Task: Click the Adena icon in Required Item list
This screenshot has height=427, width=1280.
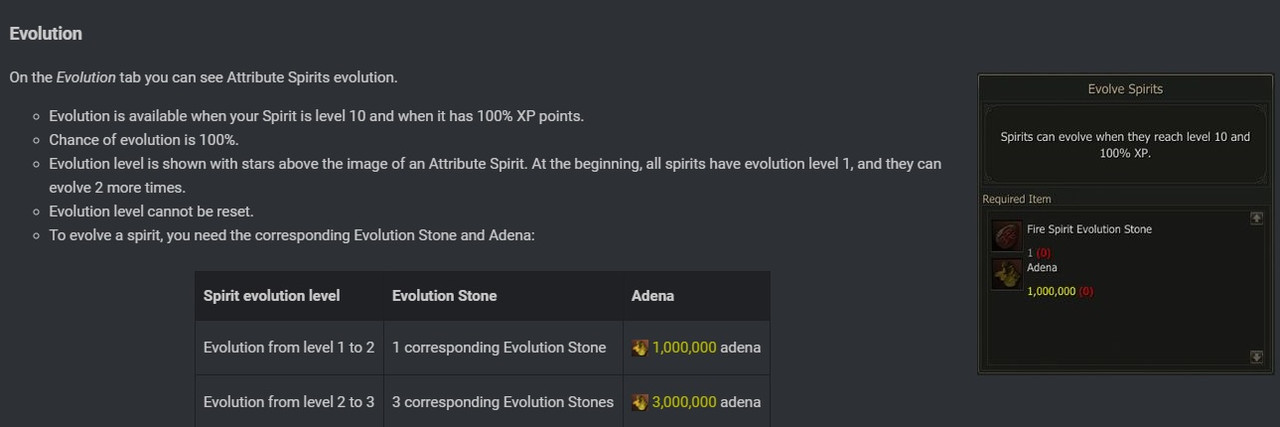Action: pos(1006,274)
